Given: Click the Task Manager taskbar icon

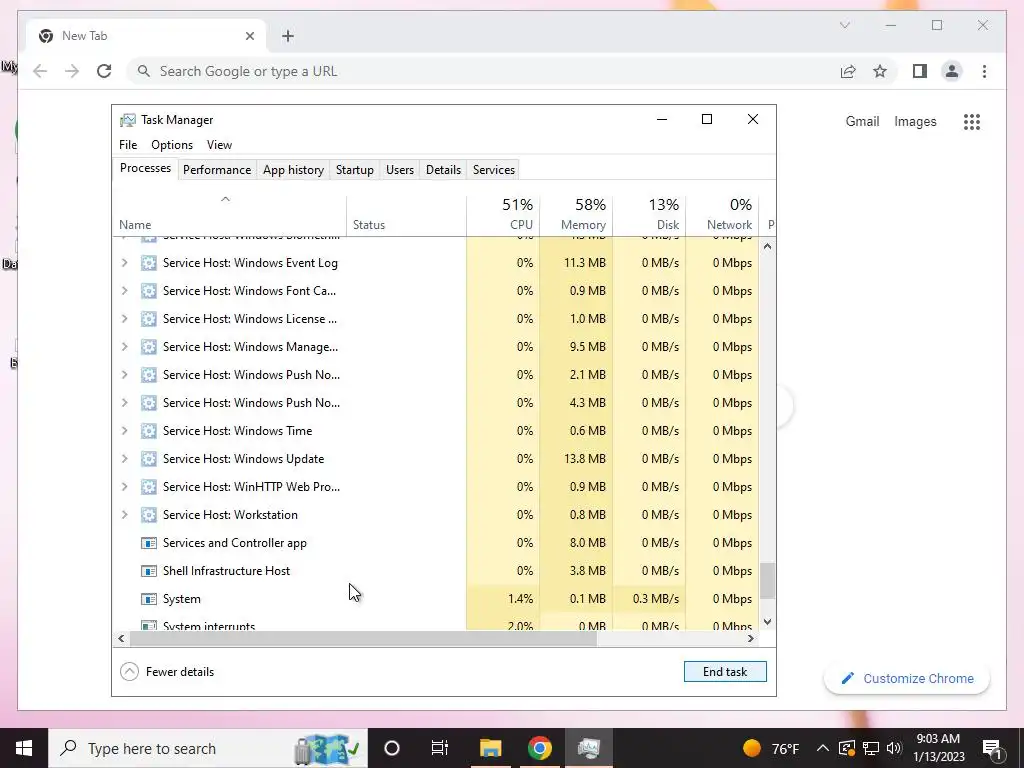Looking at the screenshot, I should tap(588, 748).
